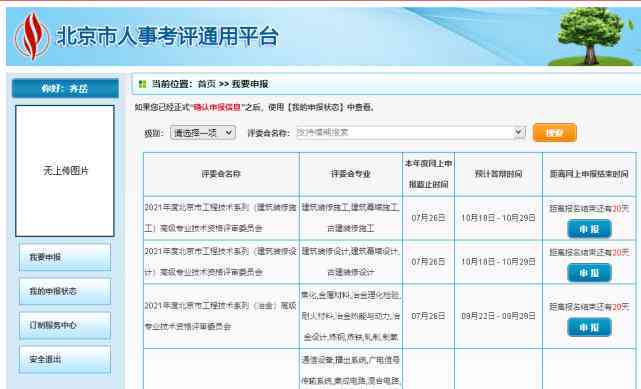Image resolution: width=641 pixels, height=389 pixels.
Task: Click the 冶金 committee name cell
Action: point(221,316)
